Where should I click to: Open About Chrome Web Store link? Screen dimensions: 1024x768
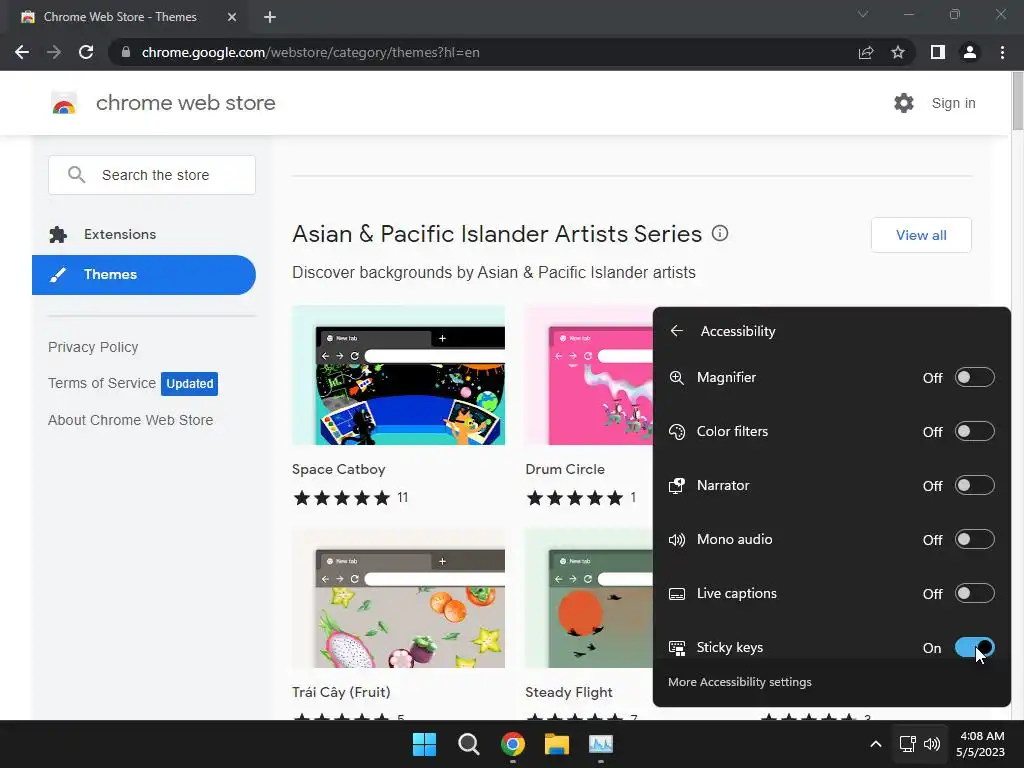[131, 420]
